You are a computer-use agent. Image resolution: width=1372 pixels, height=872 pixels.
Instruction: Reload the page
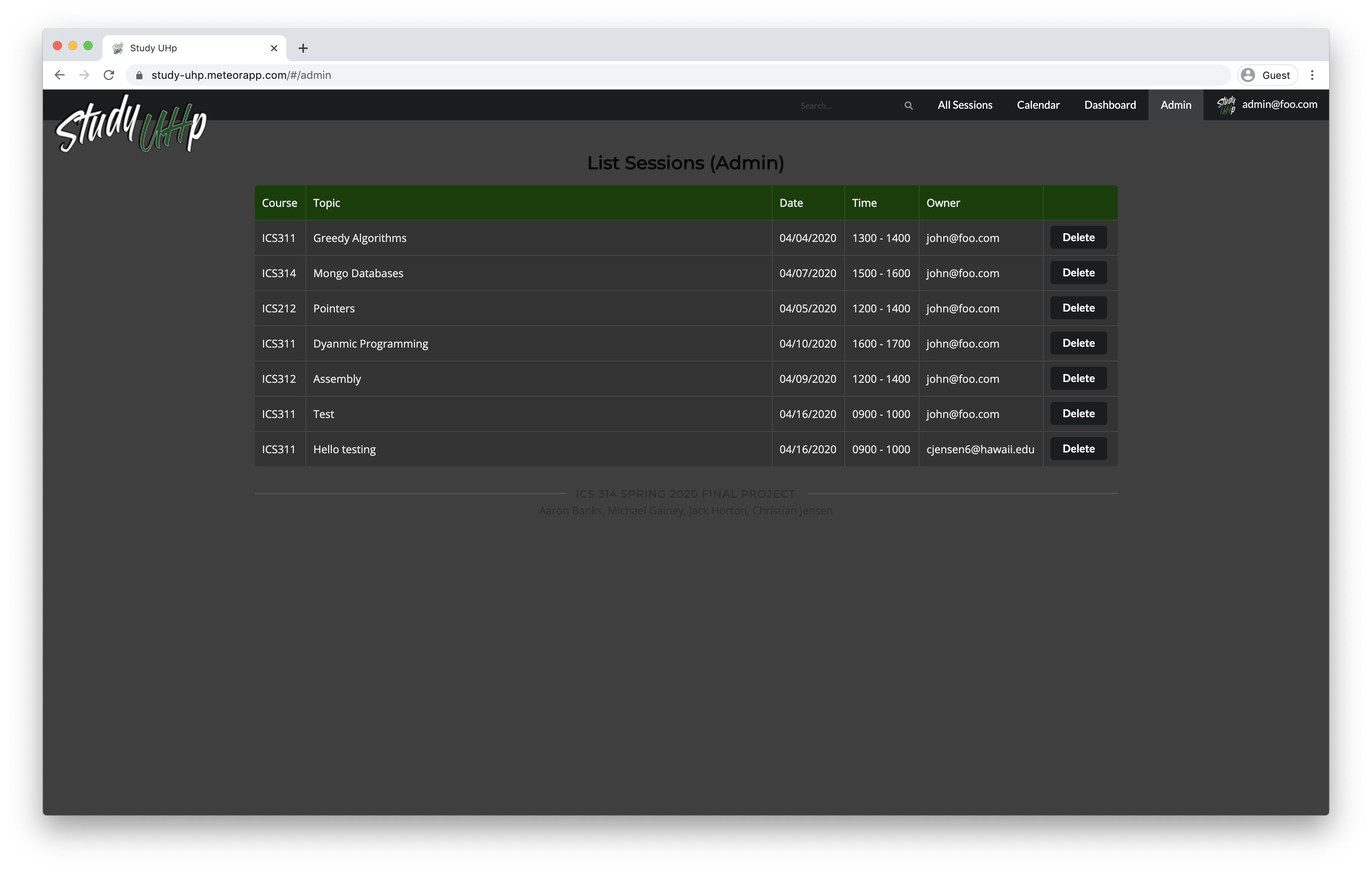click(109, 75)
